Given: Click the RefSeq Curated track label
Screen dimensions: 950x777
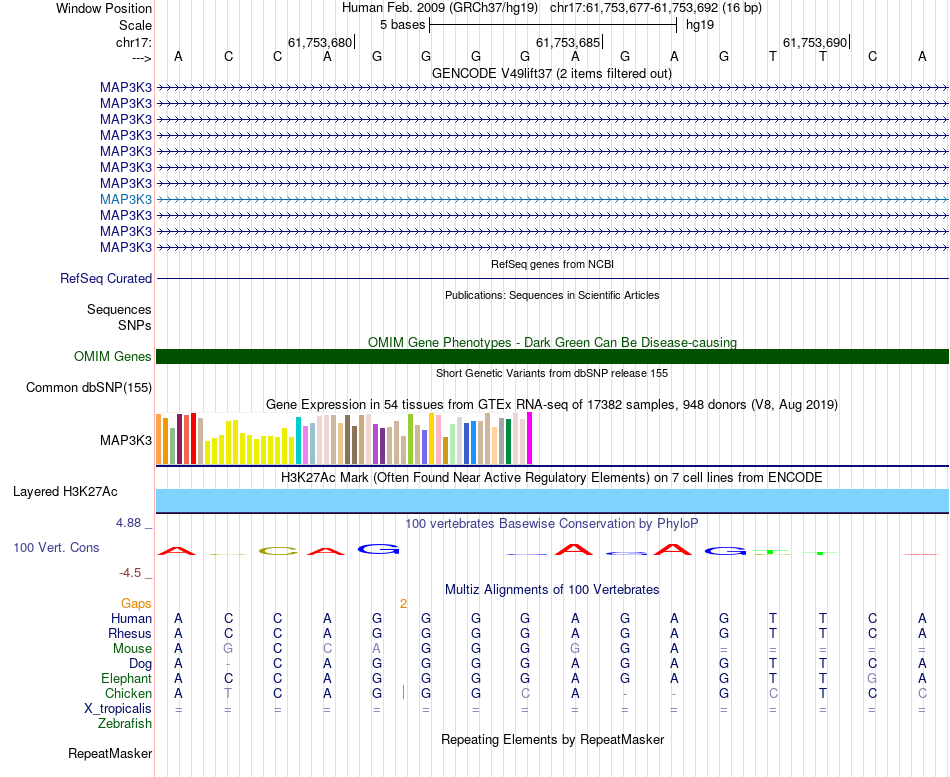Looking at the screenshot, I should pyautogui.click(x=106, y=278).
